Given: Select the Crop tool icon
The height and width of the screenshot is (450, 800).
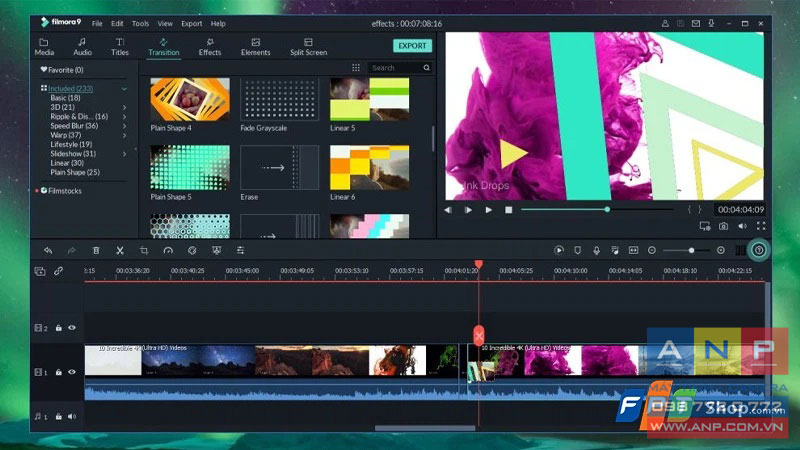Looking at the screenshot, I should [144, 251].
